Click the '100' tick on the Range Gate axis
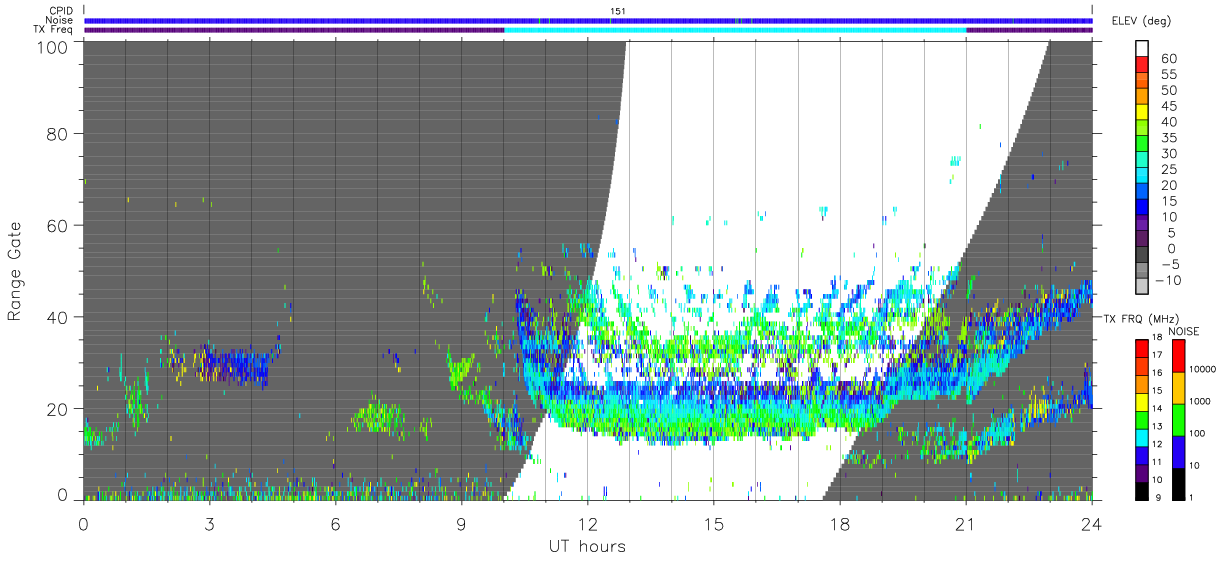 tap(51, 46)
